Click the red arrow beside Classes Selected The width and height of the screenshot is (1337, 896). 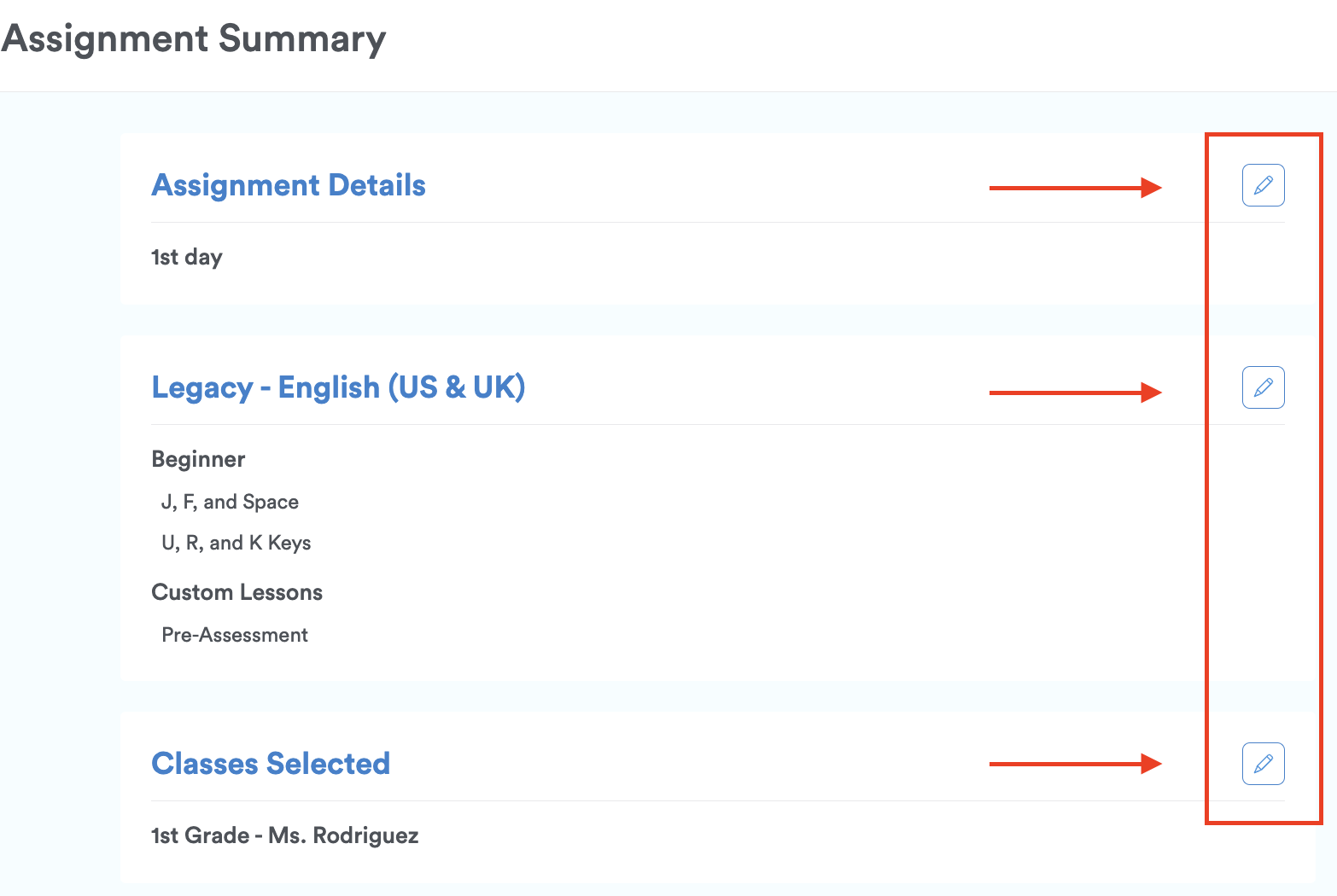coord(1075,764)
